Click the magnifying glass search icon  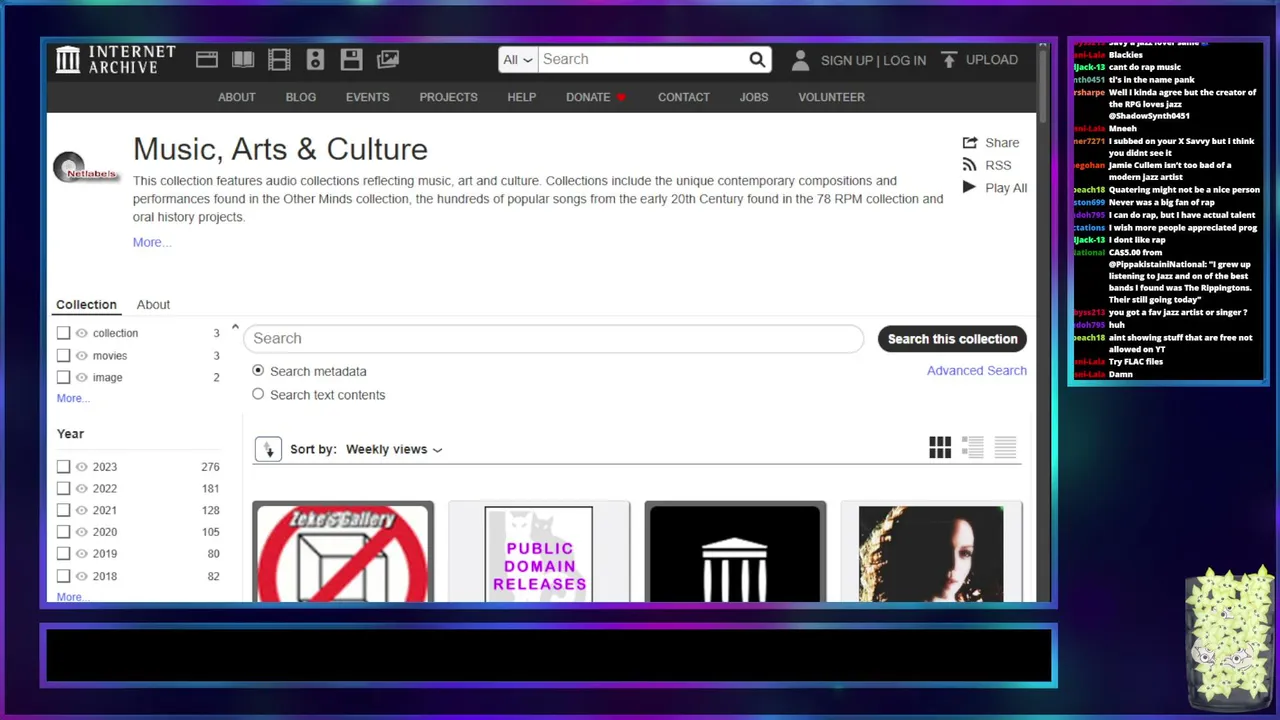757,59
